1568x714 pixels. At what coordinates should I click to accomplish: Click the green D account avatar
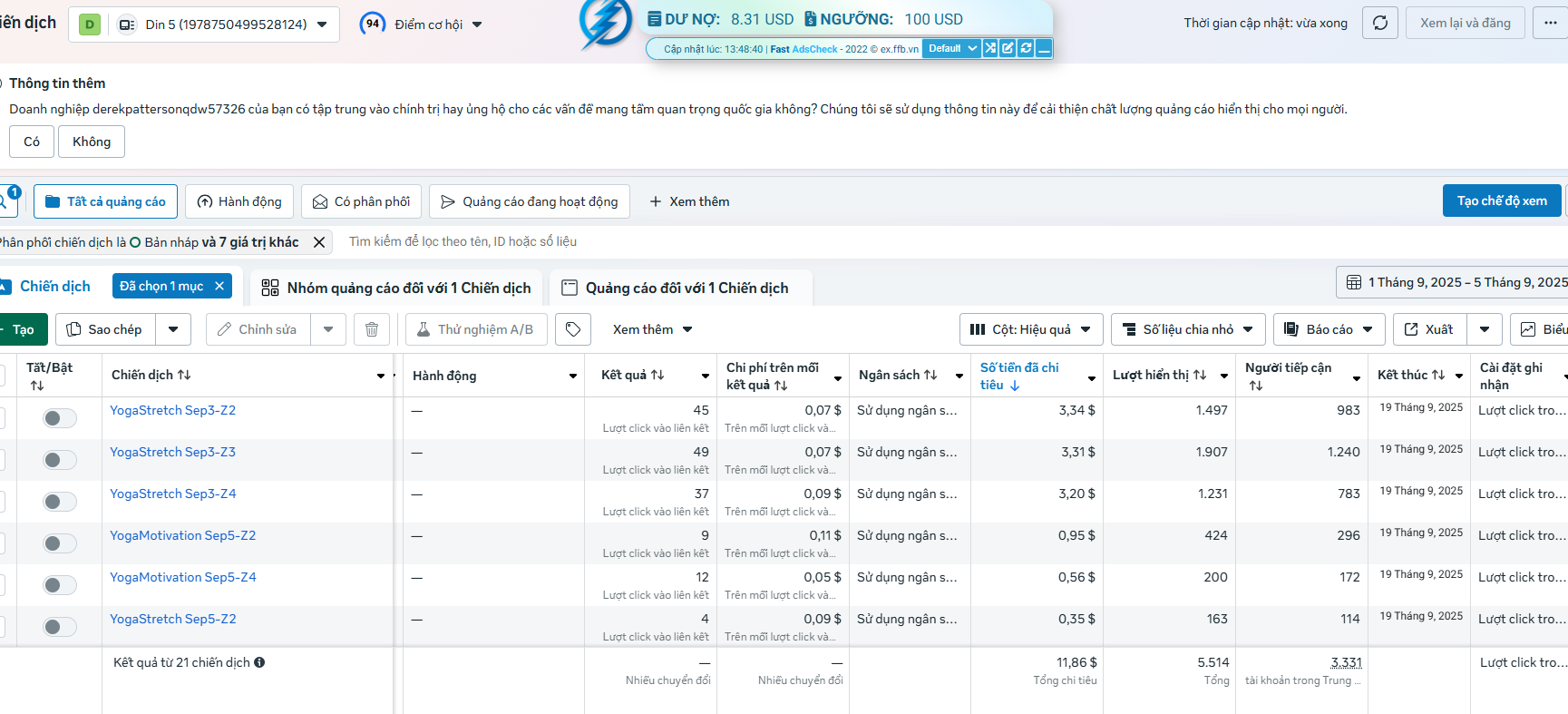click(x=90, y=24)
